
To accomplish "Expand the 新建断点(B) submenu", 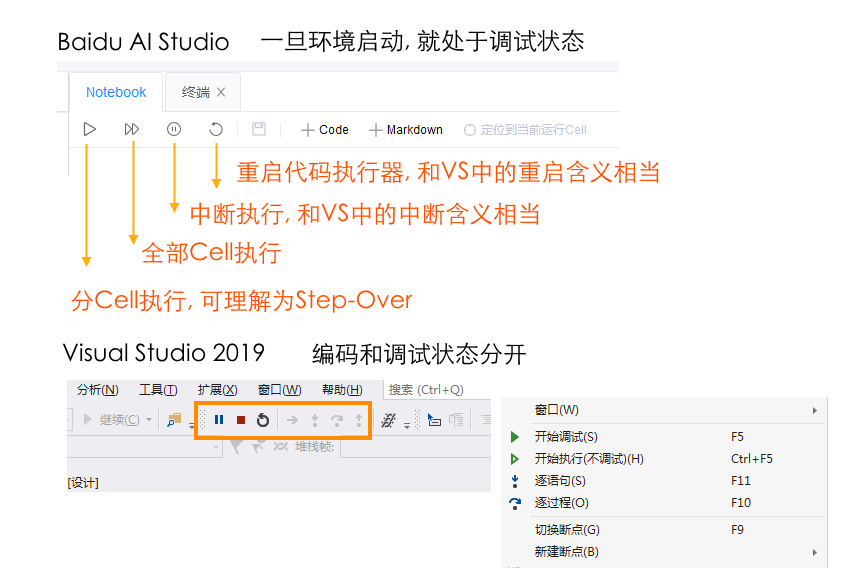I will 665,552.
